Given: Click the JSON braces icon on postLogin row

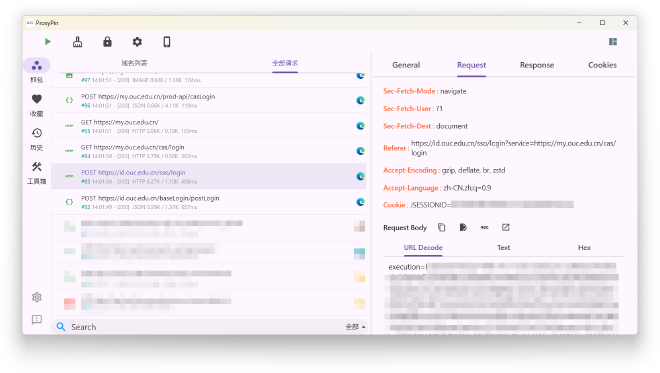Looking at the screenshot, I should click(69, 202).
